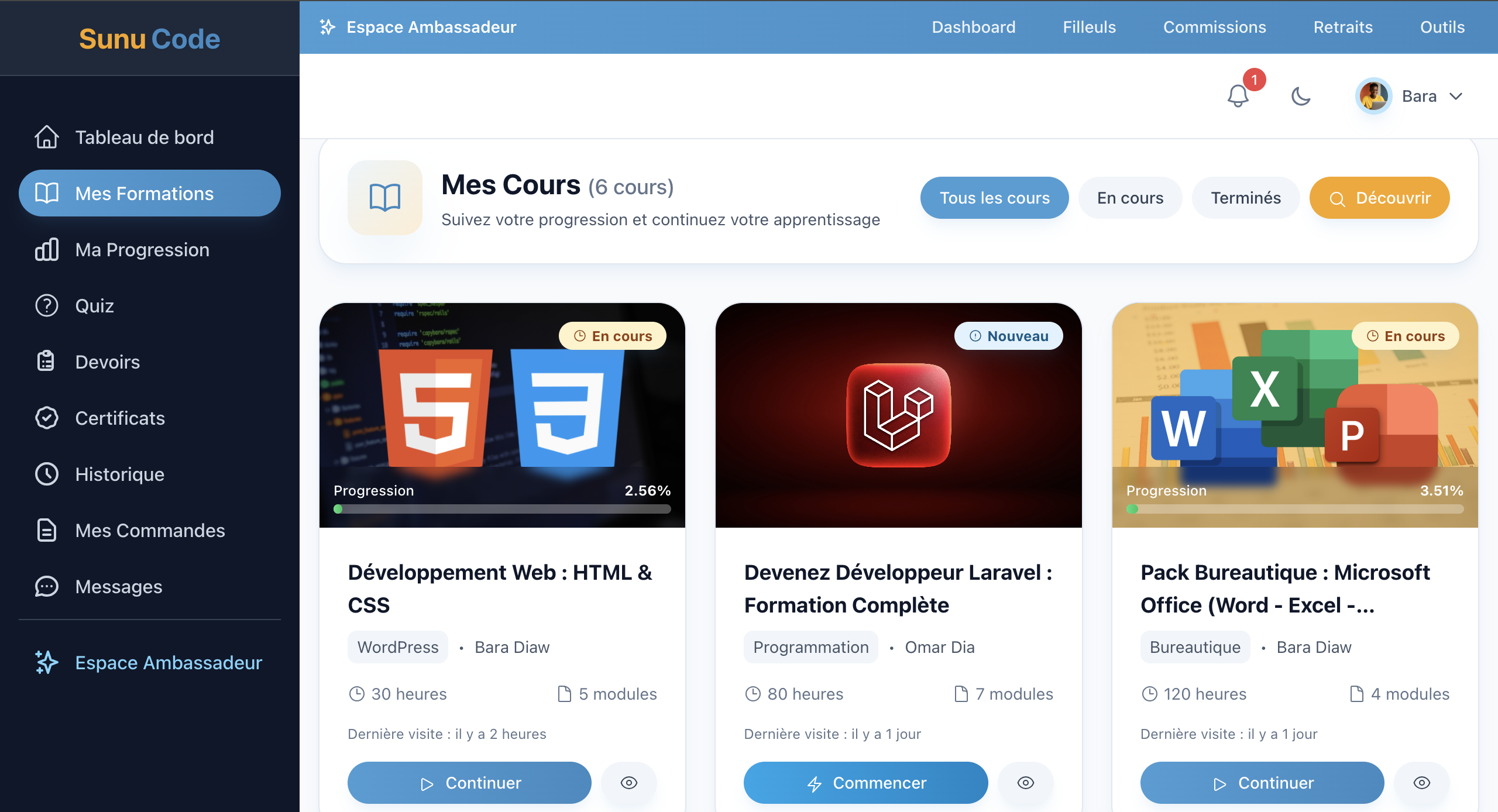Image resolution: width=1498 pixels, height=812 pixels.
Task: Select the En cours filter tab
Action: (x=1130, y=198)
